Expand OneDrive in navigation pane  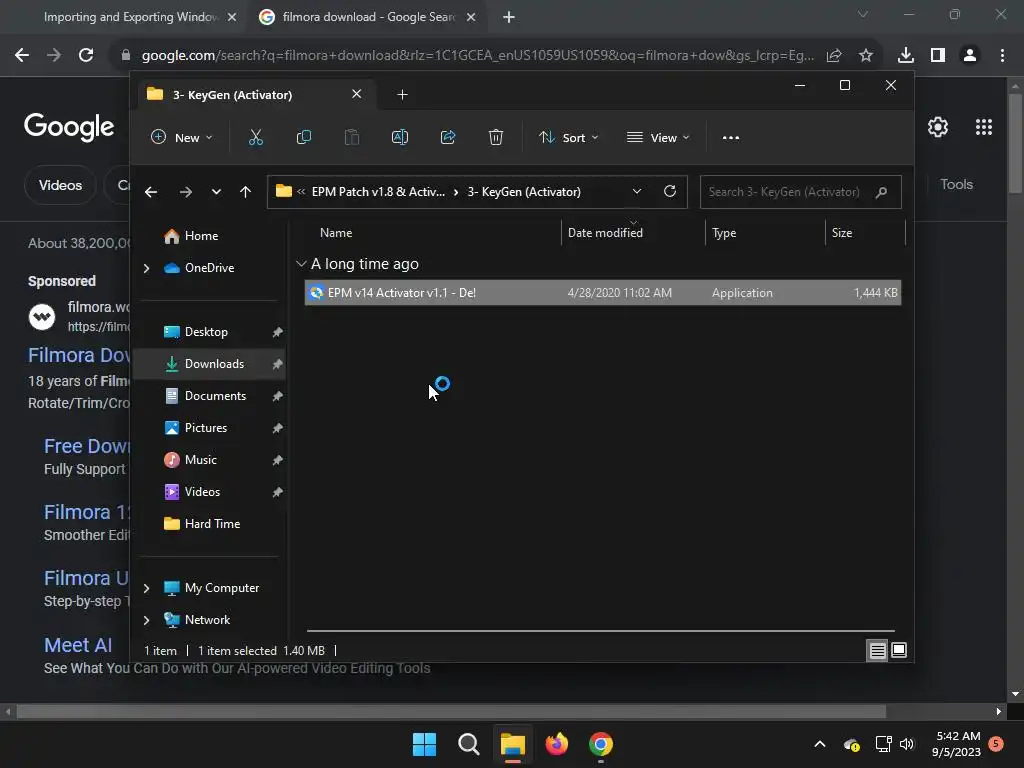tap(146, 268)
